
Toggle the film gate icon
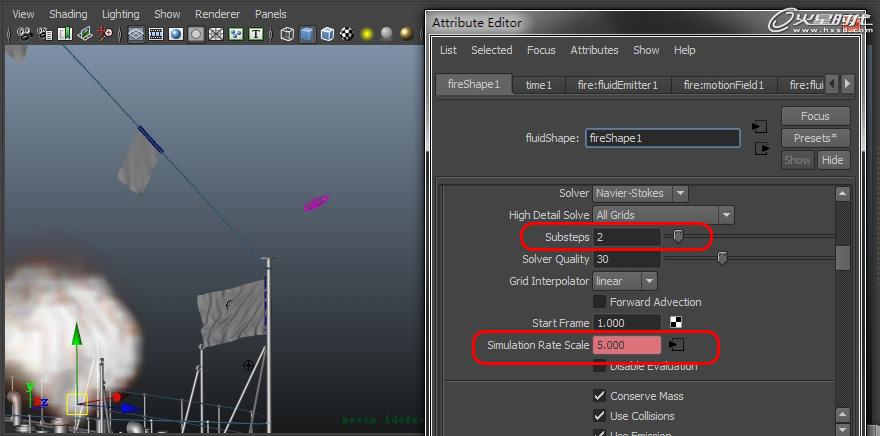coord(156,35)
